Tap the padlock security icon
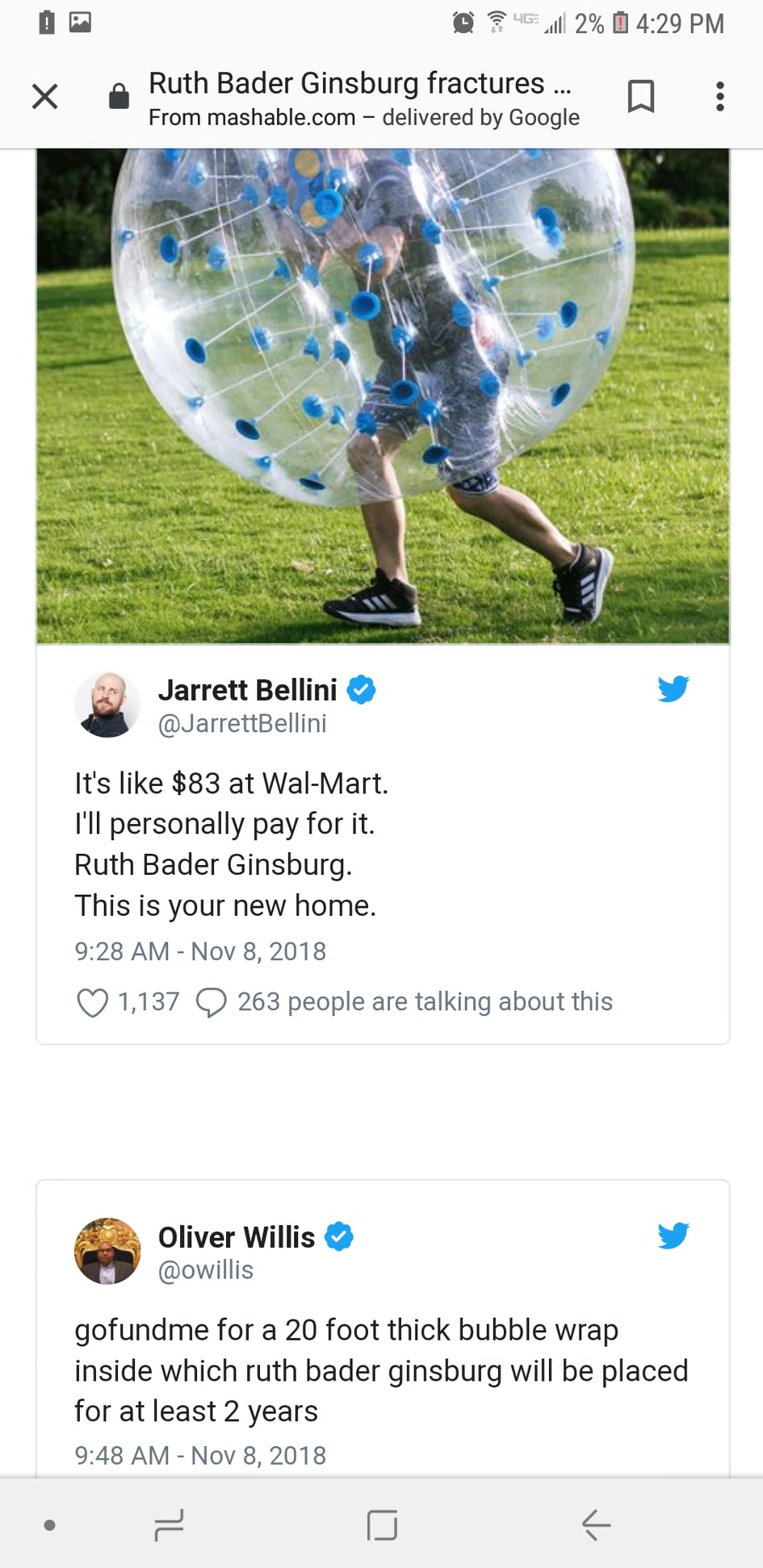The height and width of the screenshot is (1568, 763). pos(119,96)
